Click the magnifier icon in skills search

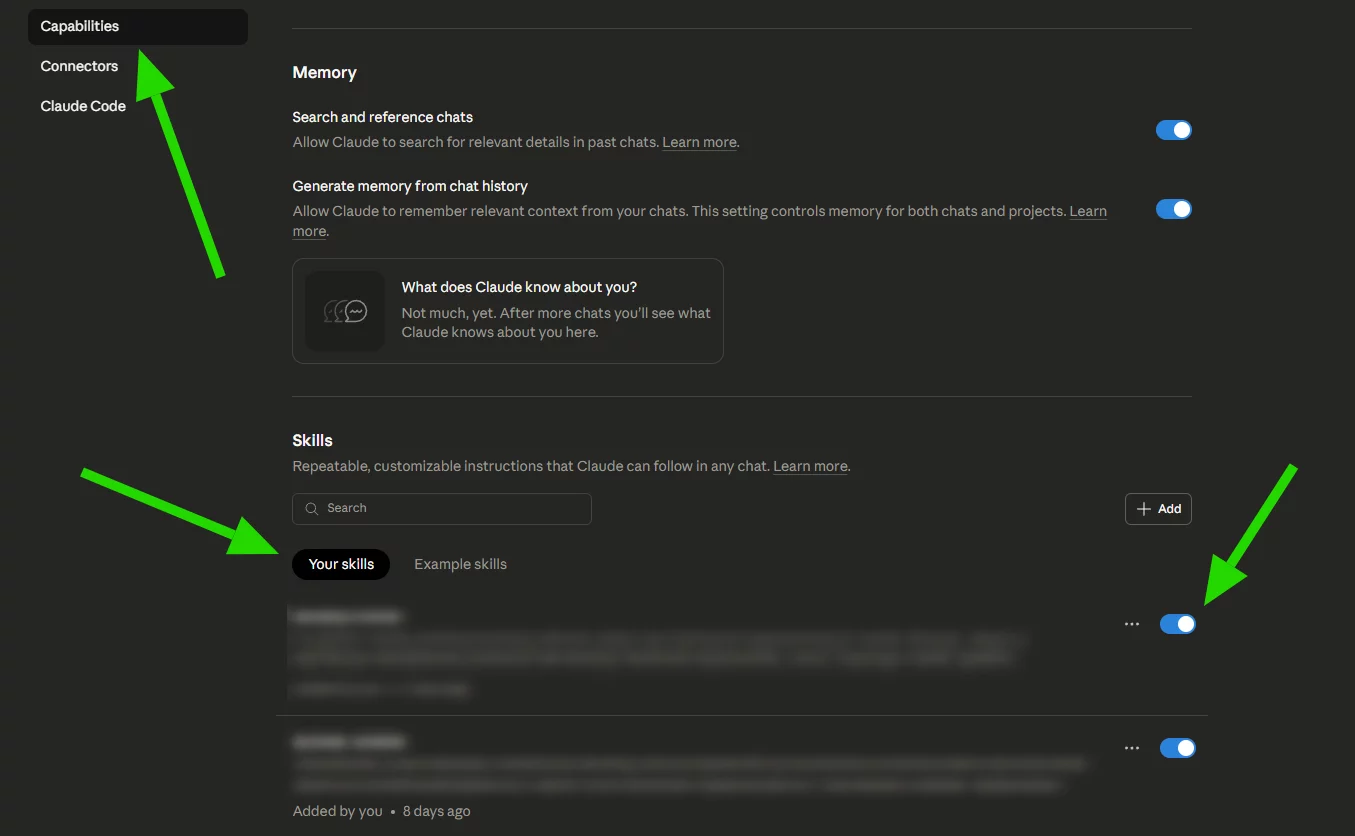point(312,508)
